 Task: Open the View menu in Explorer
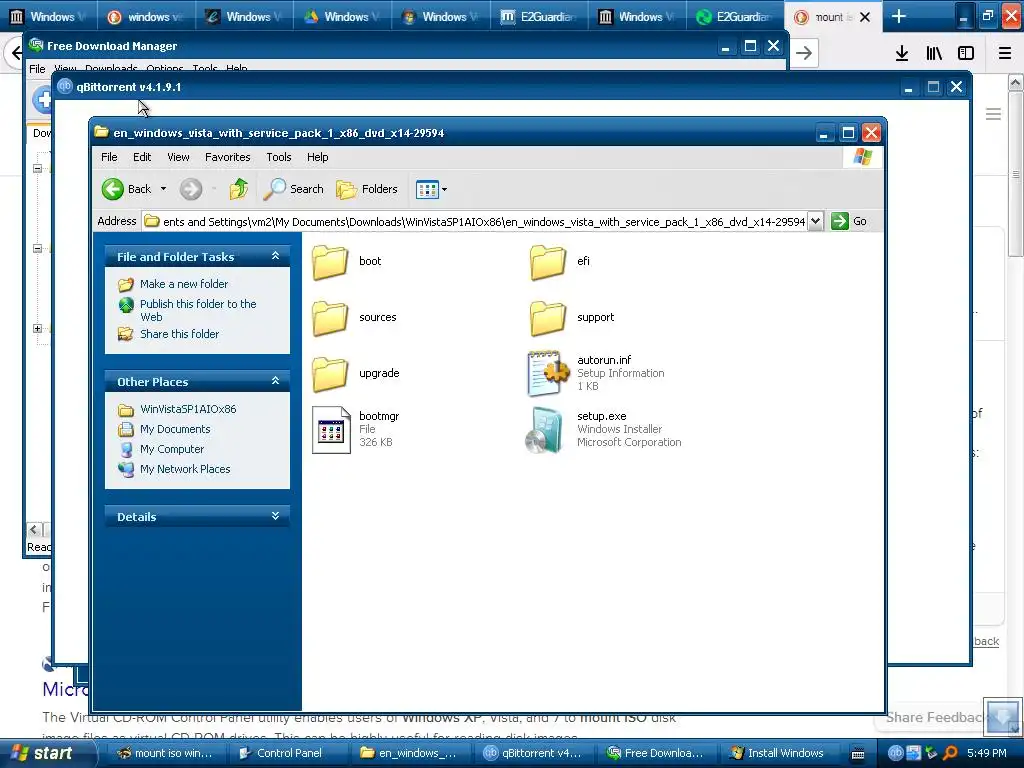(178, 157)
